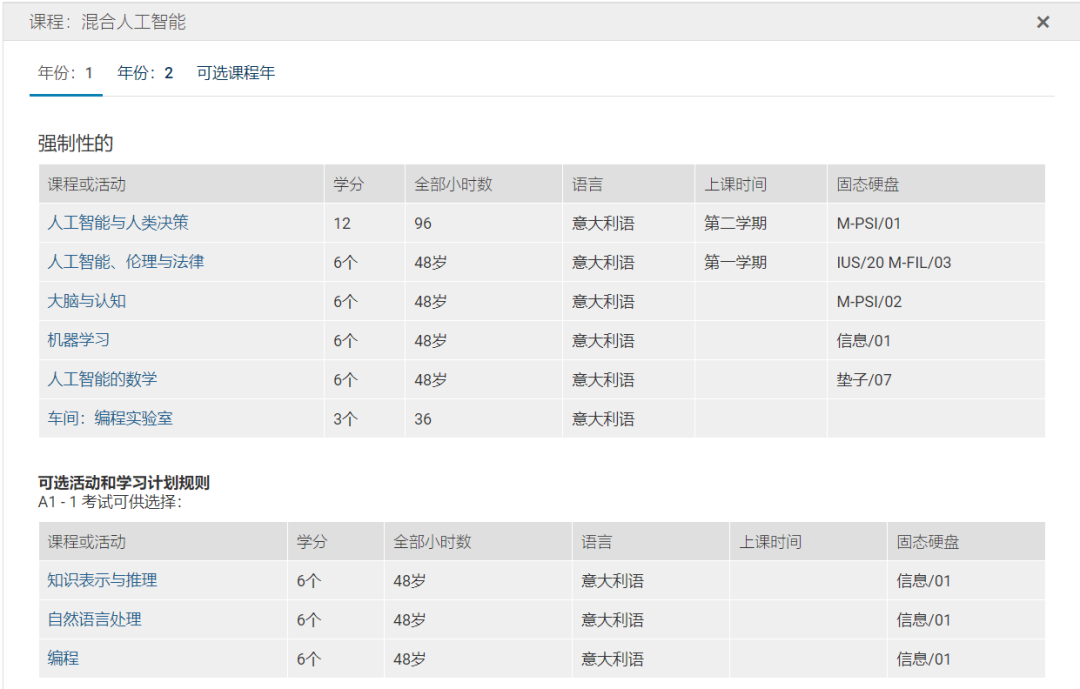Select the 强制性的 section heading
Image resolution: width=1080 pixels, height=689 pixels.
coord(75,143)
